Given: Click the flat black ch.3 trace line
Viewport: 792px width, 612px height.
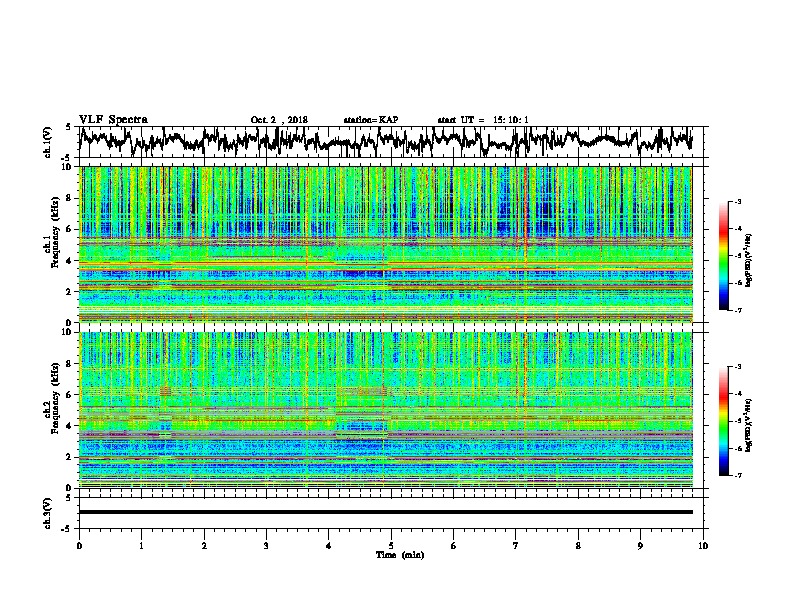Looking at the screenshot, I should (386, 512).
